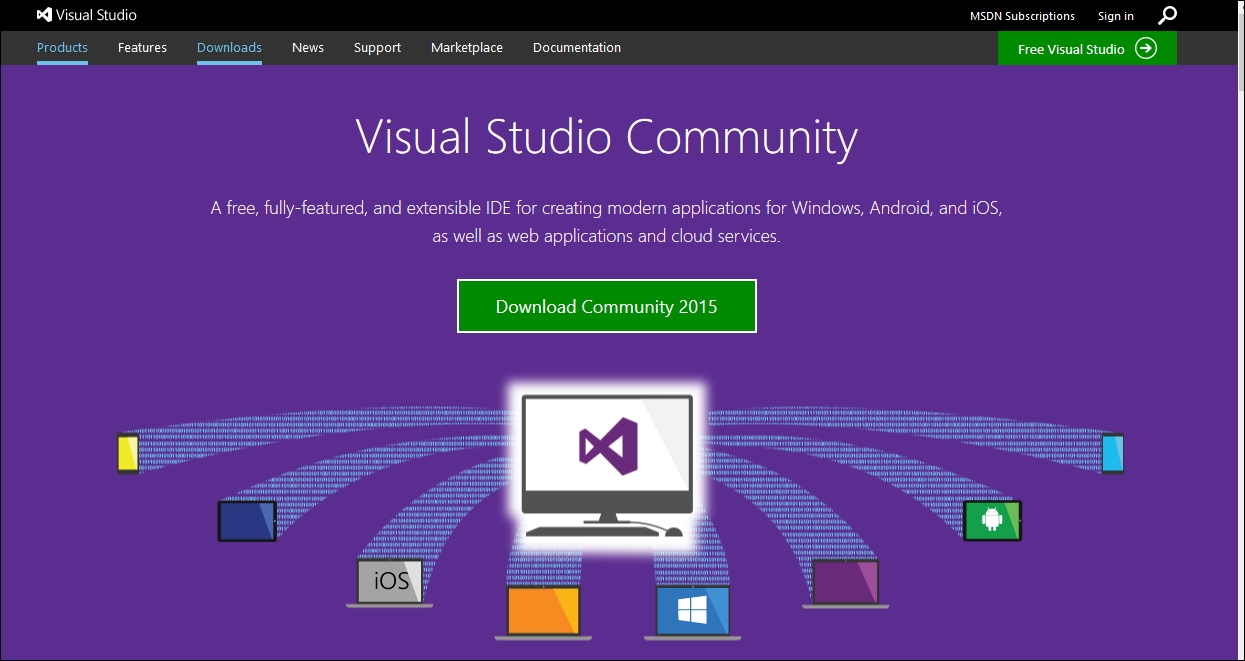Select the Android tablet icon
Screen dimensions: 1245x661
tap(992, 521)
